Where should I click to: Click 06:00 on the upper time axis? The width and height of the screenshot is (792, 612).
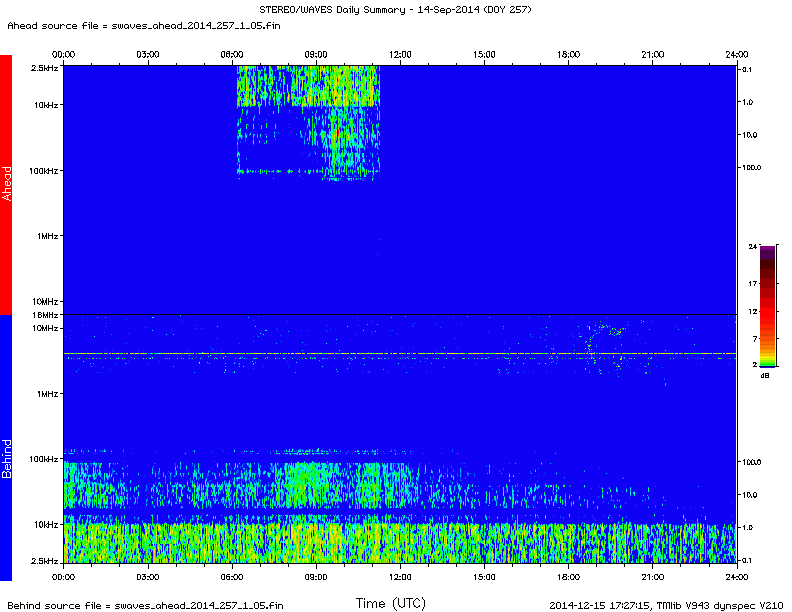click(232, 55)
